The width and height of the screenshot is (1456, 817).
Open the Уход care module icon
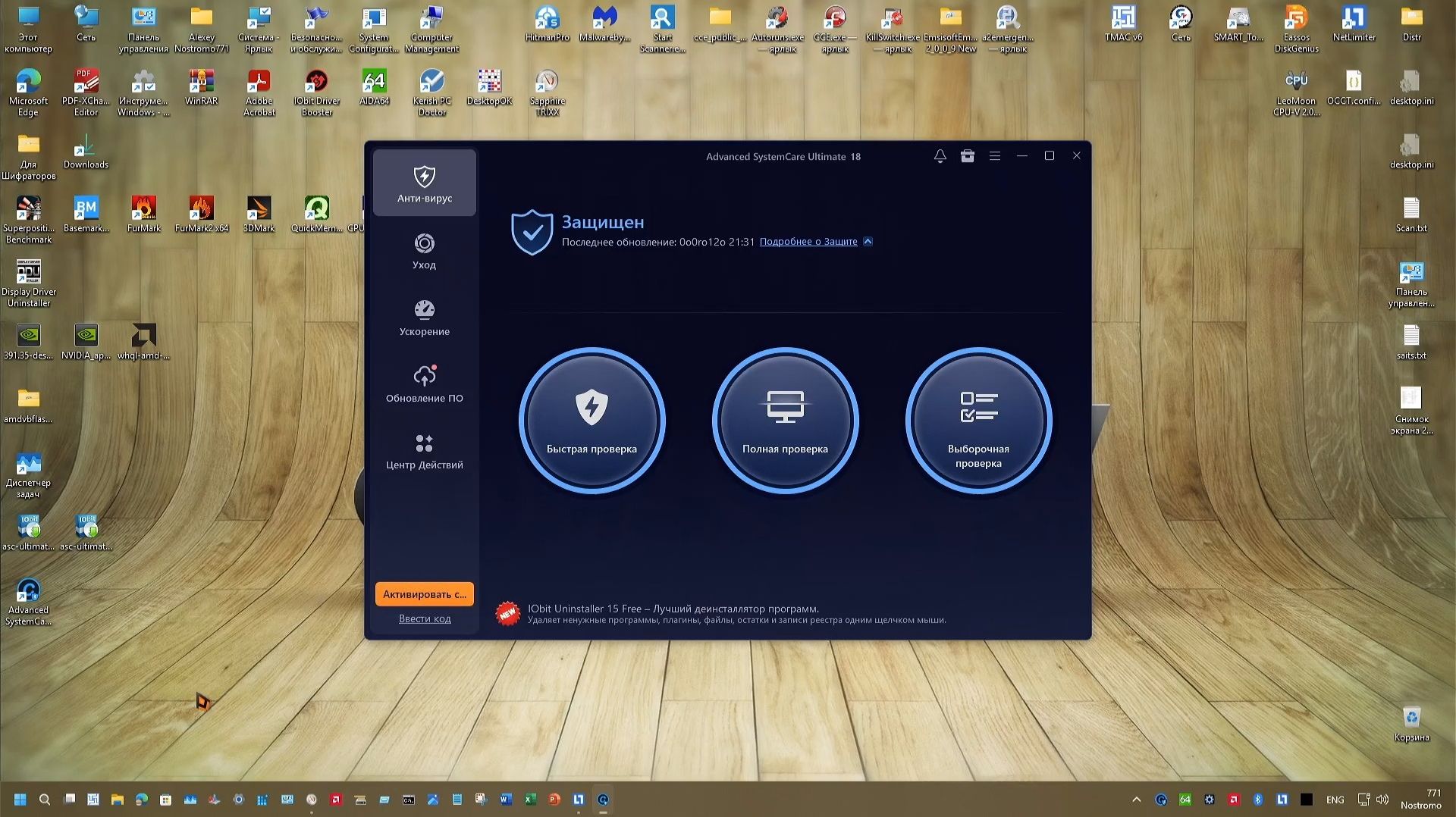tap(424, 250)
